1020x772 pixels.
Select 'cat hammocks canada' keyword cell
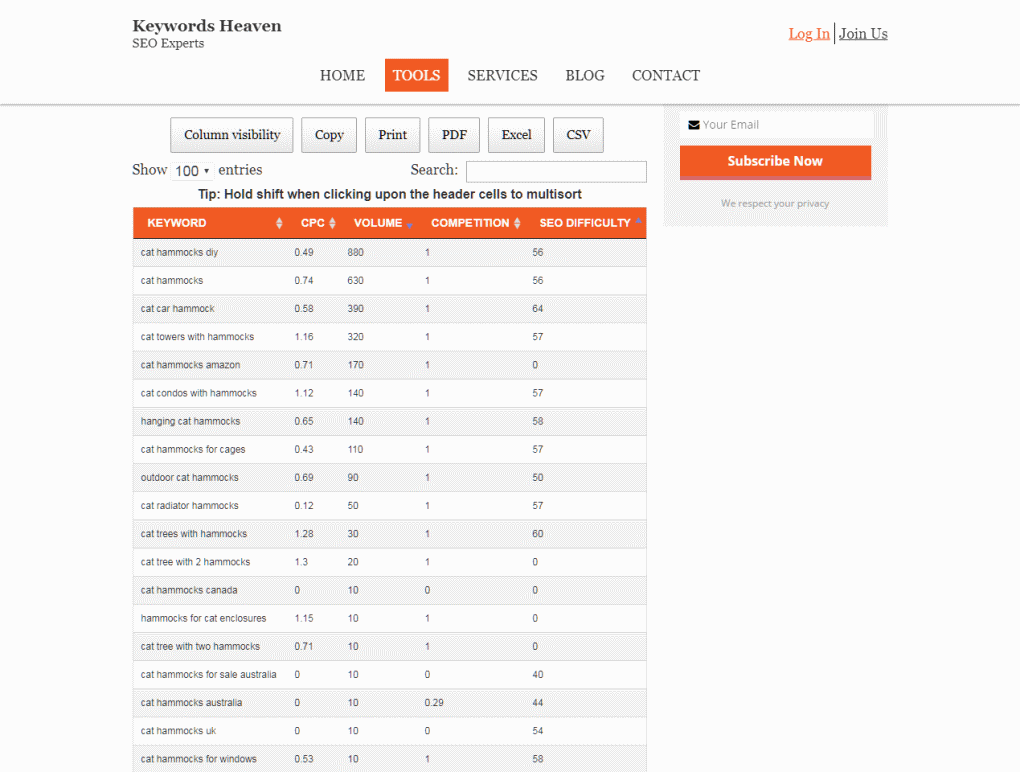pyautogui.click(x=189, y=591)
